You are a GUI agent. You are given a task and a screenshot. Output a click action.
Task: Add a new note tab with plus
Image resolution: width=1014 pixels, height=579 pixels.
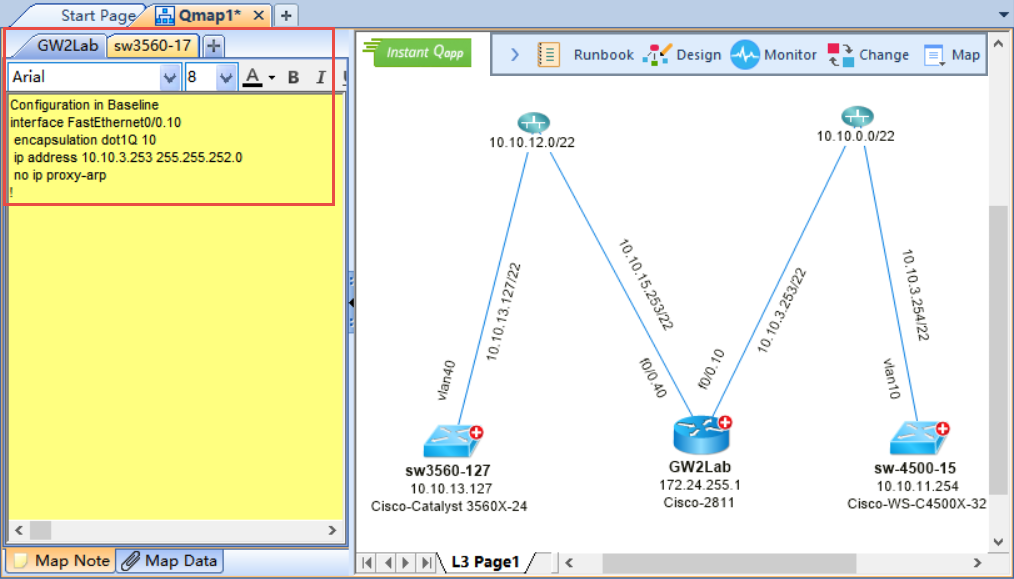click(213, 46)
